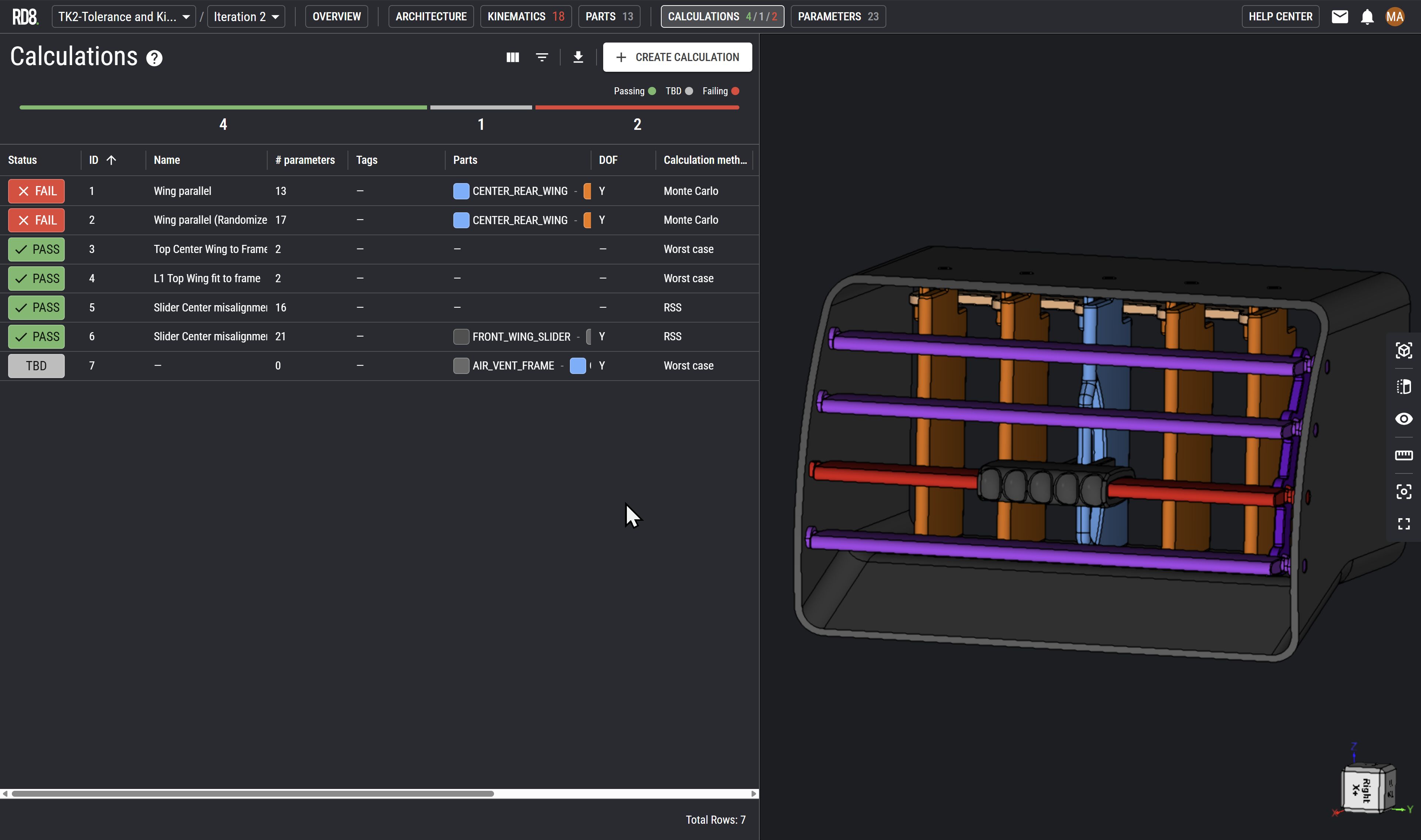This screenshot has width=1421, height=840.
Task: Expand the Iteration 2 dropdown
Action: coord(246,16)
